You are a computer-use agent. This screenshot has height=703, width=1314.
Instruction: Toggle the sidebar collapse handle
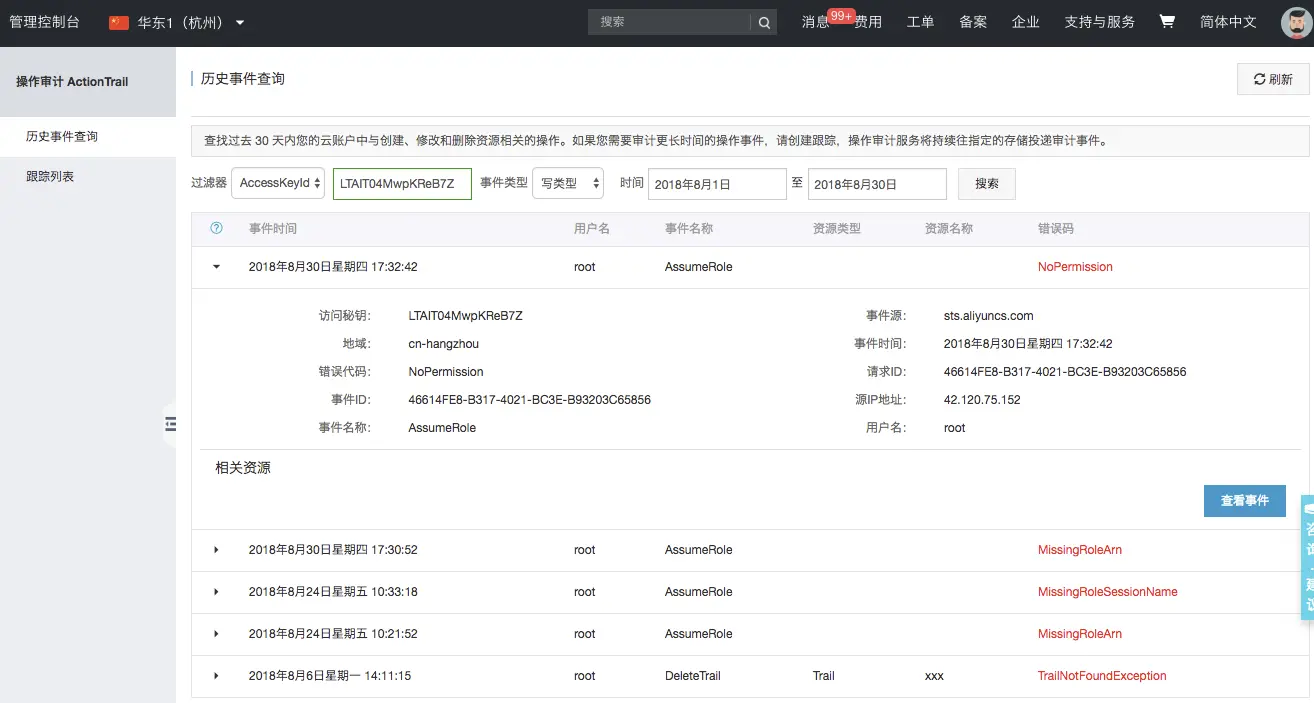170,424
